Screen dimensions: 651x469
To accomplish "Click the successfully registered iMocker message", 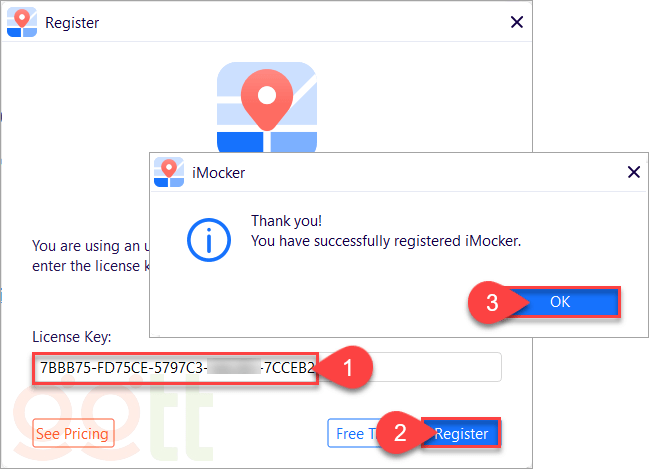I will [x=386, y=241].
